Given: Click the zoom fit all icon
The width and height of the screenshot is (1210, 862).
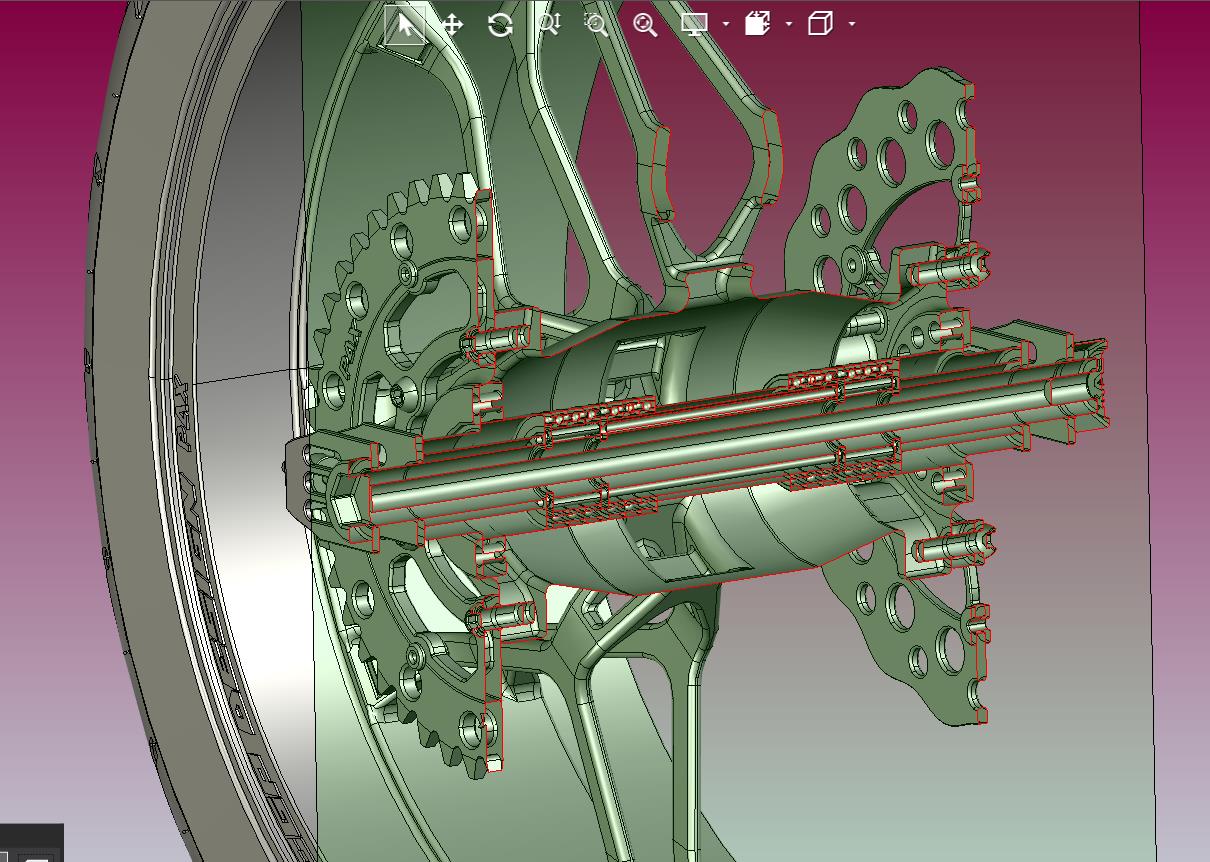Looking at the screenshot, I should [645, 25].
